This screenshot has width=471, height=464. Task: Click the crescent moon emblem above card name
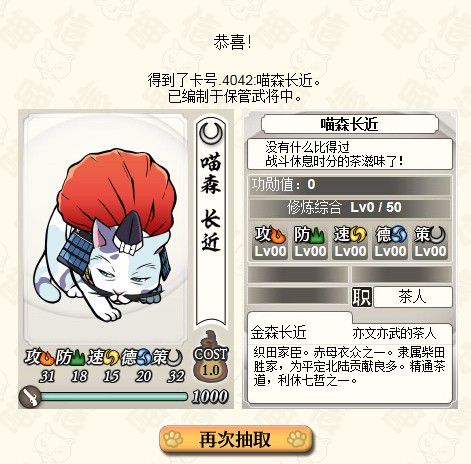coord(211,133)
